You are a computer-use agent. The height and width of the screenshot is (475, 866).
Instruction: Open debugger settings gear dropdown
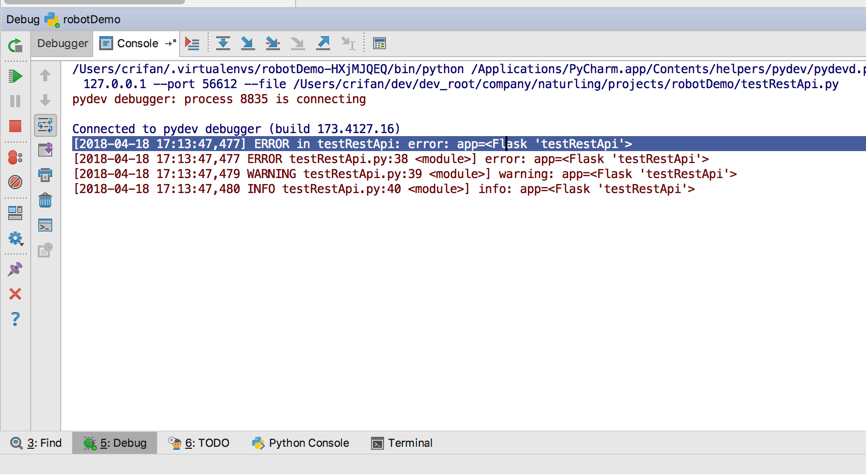(x=15, y=239)
